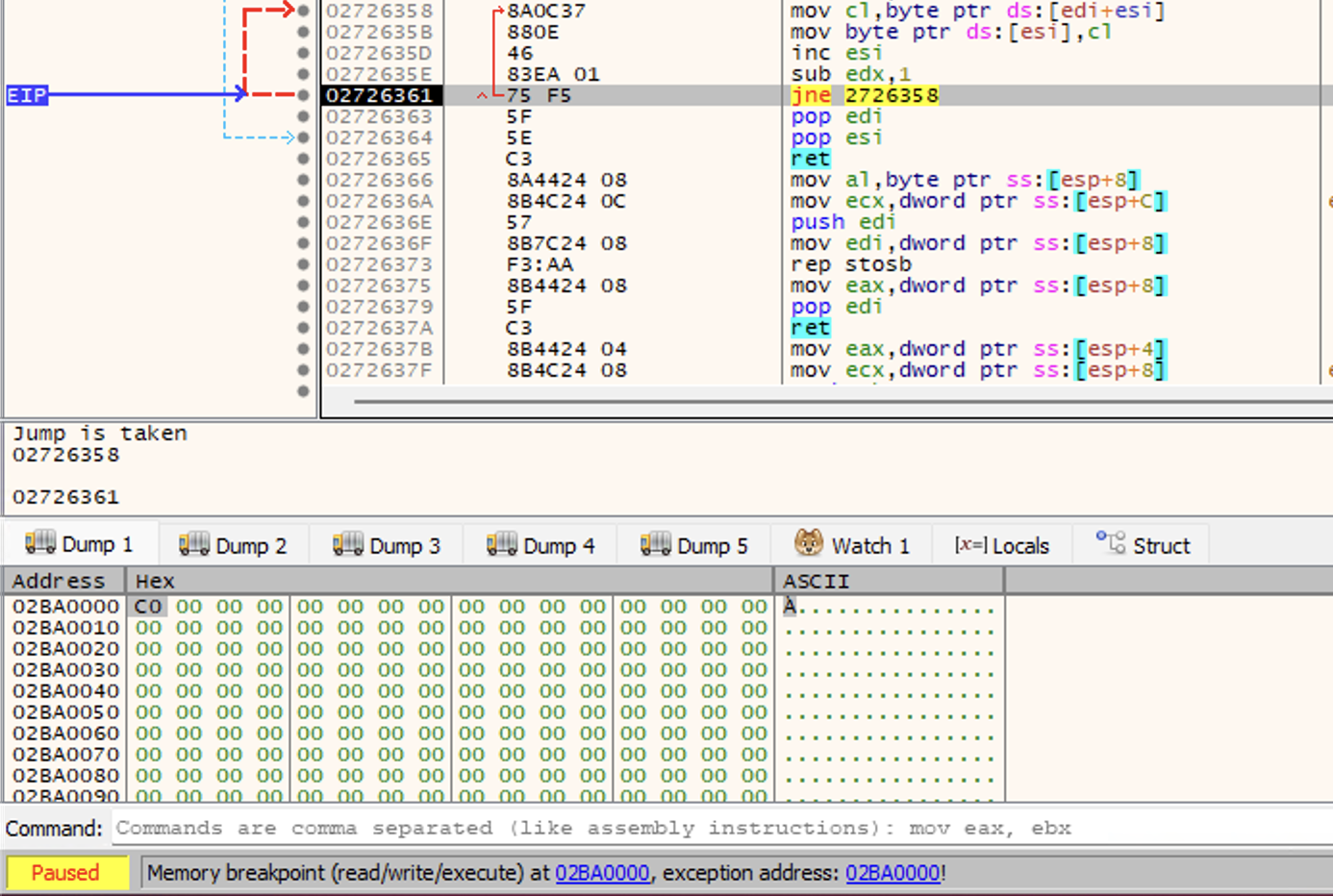
Task: Select the jne 2726358 instruction
Action: [x=865, y=95]
